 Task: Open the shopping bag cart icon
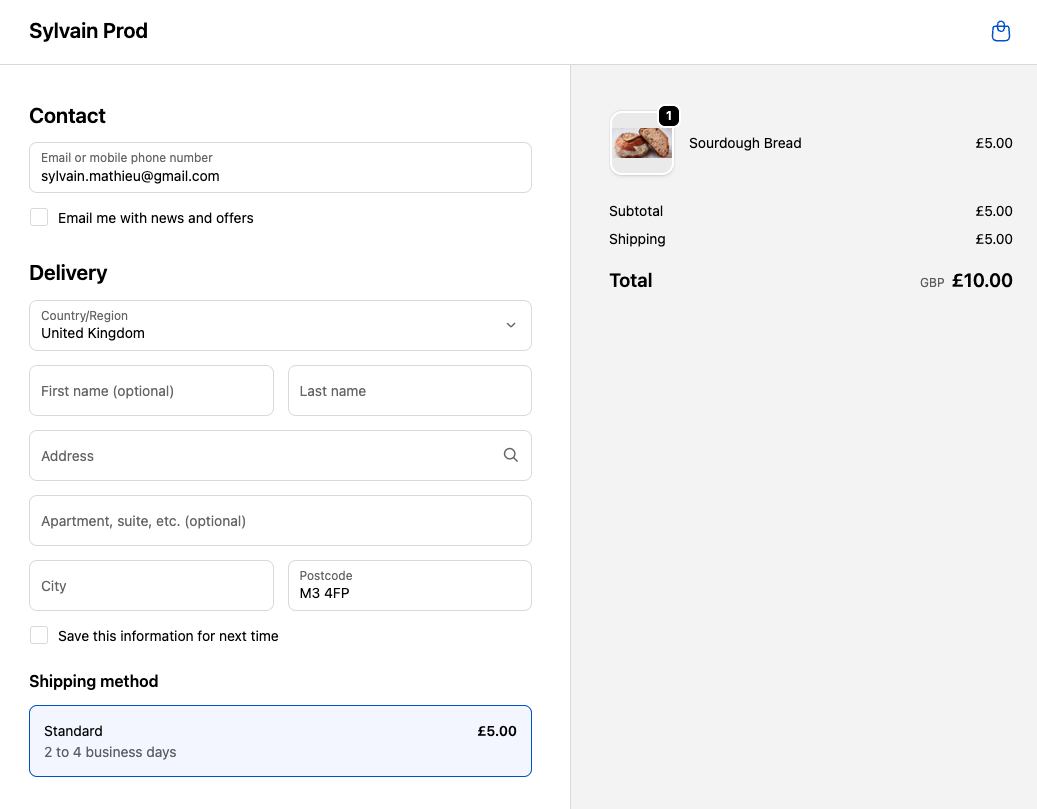(1000, 32)
